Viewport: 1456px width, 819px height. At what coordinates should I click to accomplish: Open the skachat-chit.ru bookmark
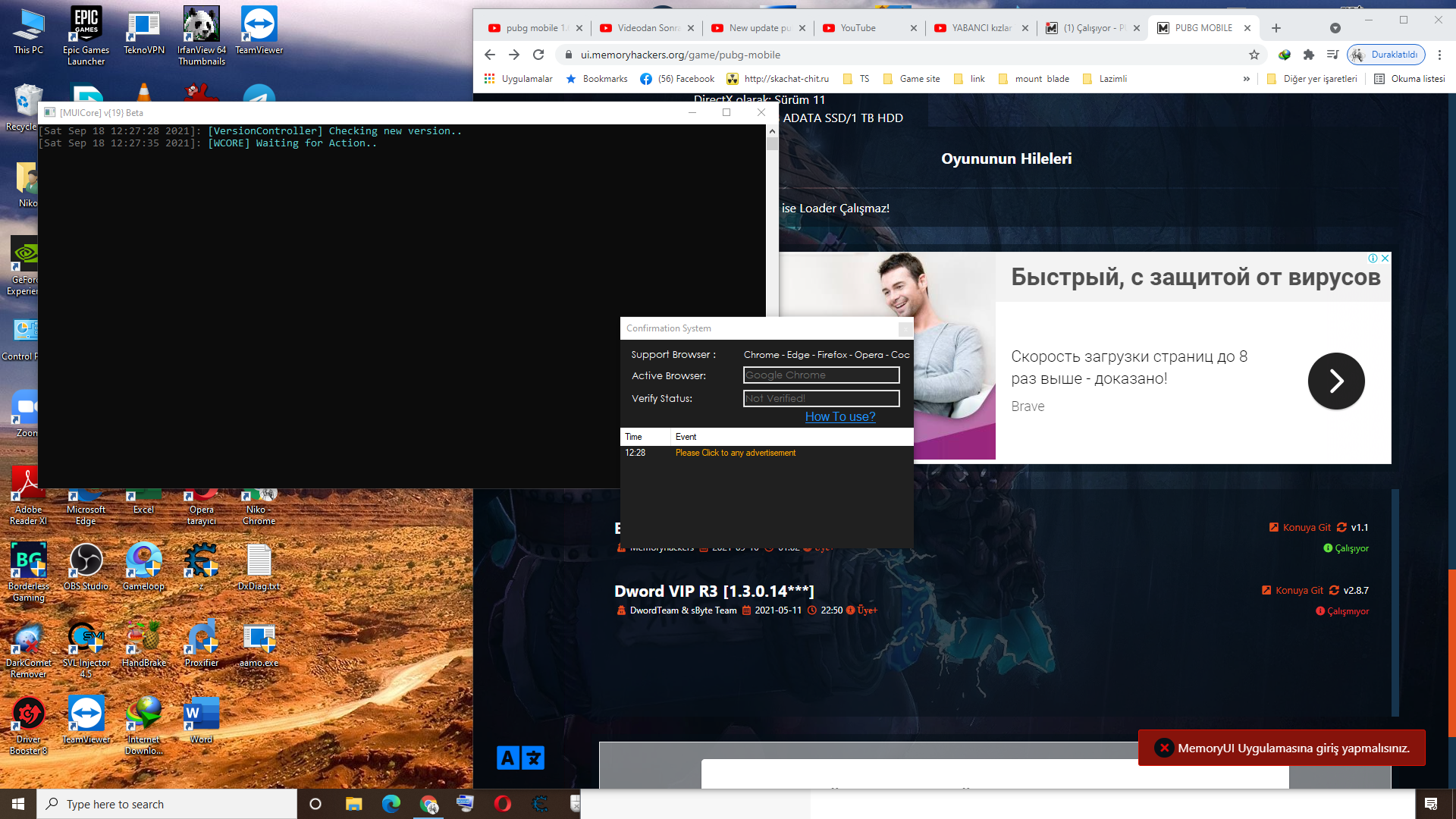click(778, 79)
